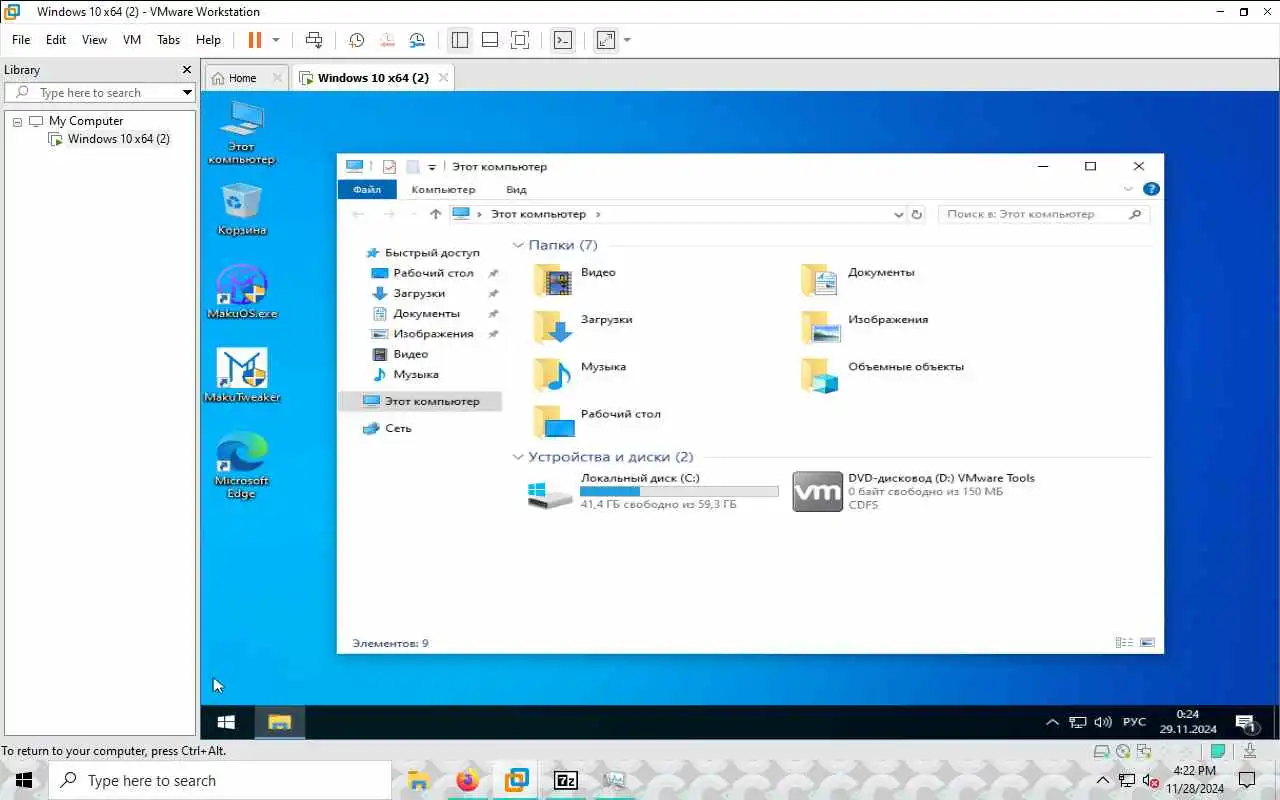Open the VMware Tabs menu
Screen dimensions: 1280x800
(x=168, y=40)
